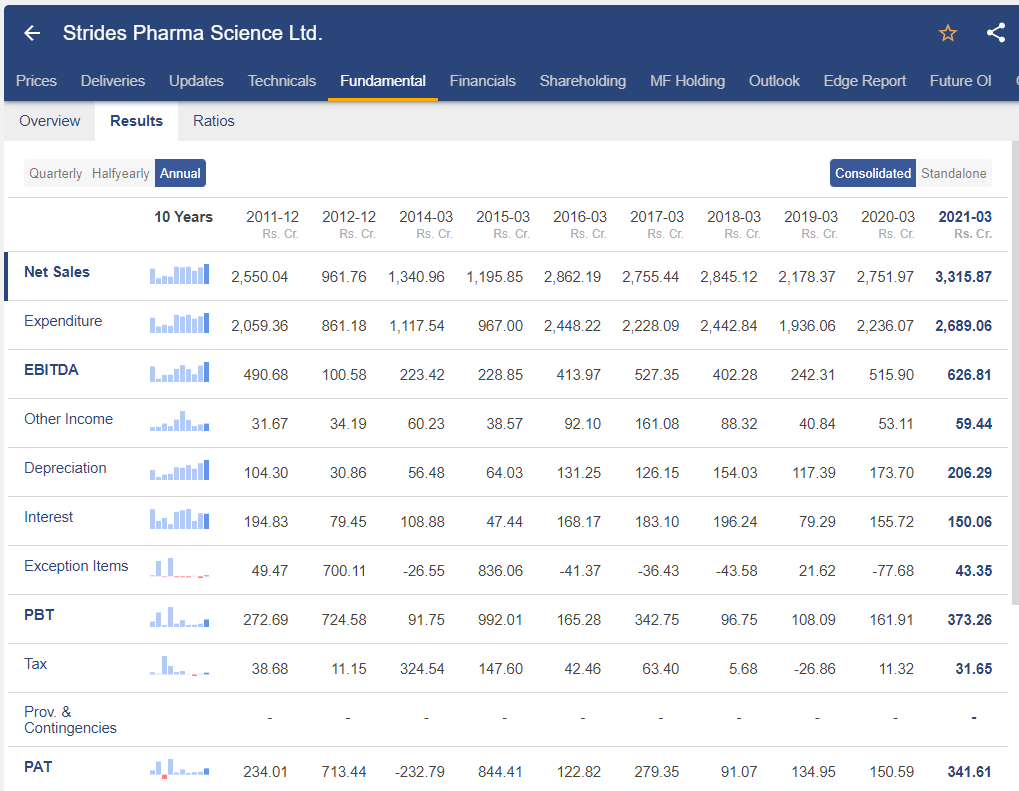Select Consolidated figures
This screenshot has width=1019, height=791.
coord(873,174)
